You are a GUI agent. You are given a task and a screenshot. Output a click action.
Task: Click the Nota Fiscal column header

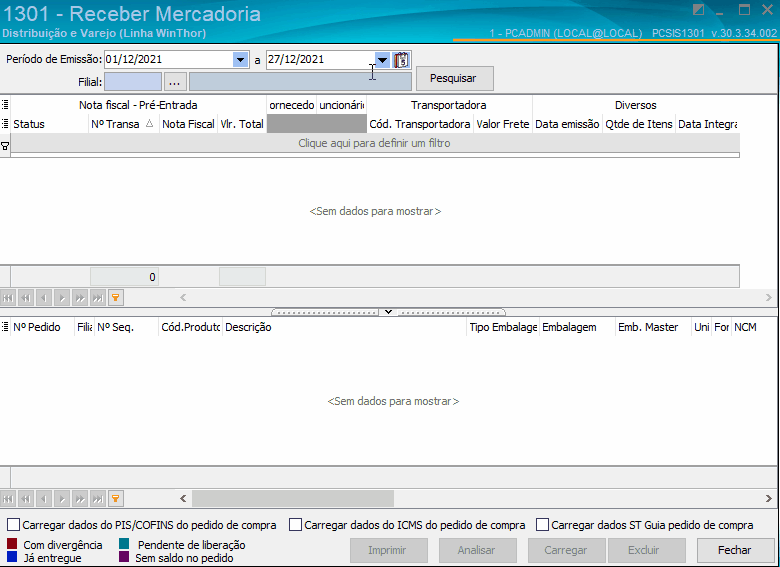[188, 124]
